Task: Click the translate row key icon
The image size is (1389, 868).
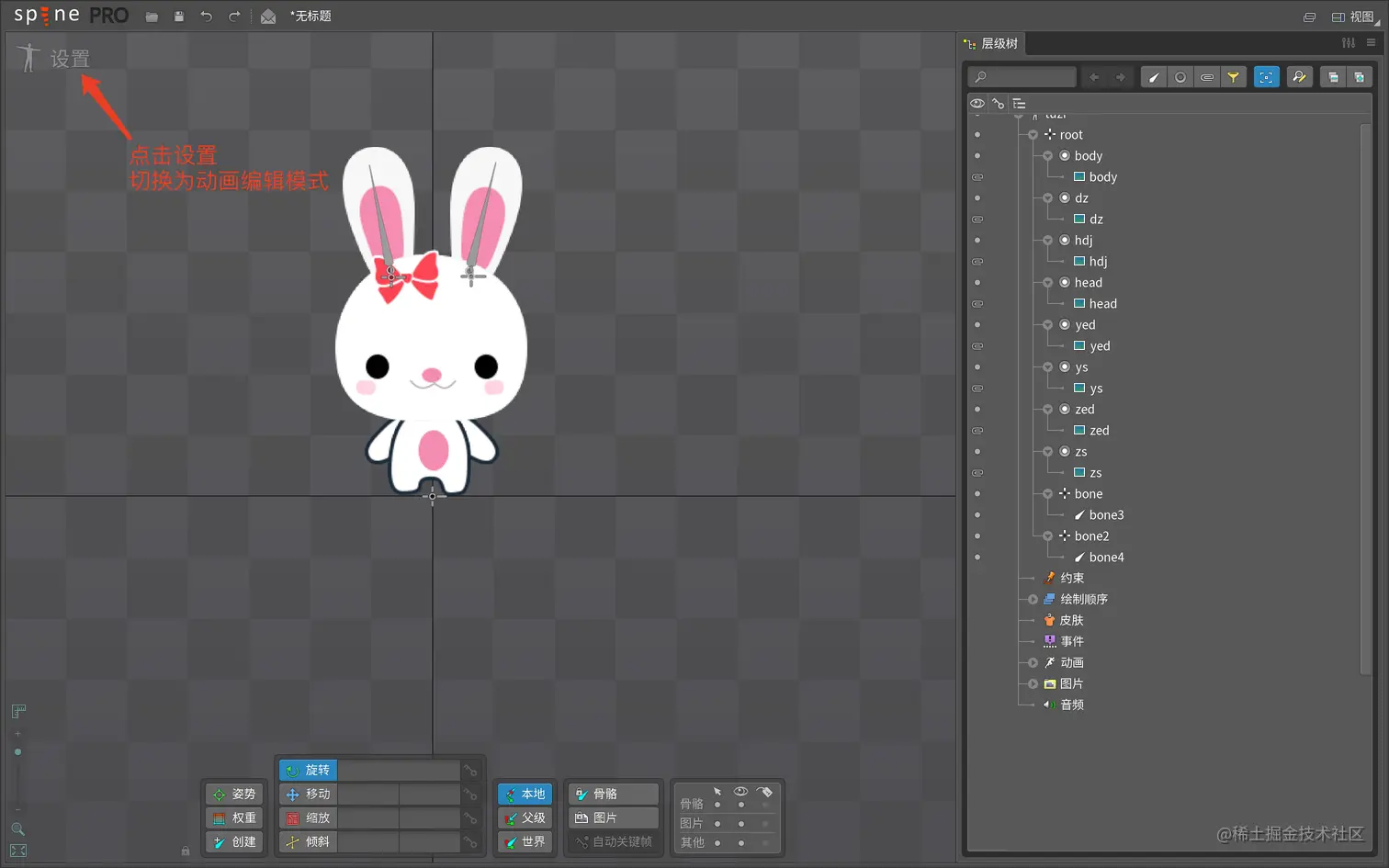Action: 470,794
